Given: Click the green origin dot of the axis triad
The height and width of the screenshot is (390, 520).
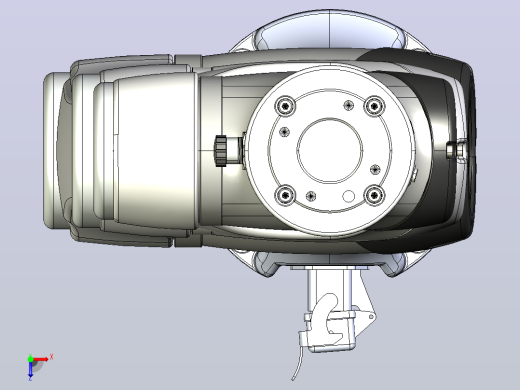Looking at the screenshot, I should [30, 359].
